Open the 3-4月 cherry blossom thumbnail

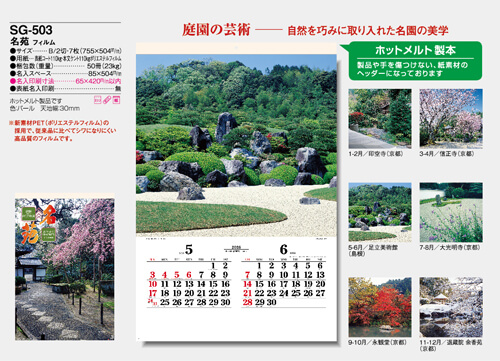451,118
